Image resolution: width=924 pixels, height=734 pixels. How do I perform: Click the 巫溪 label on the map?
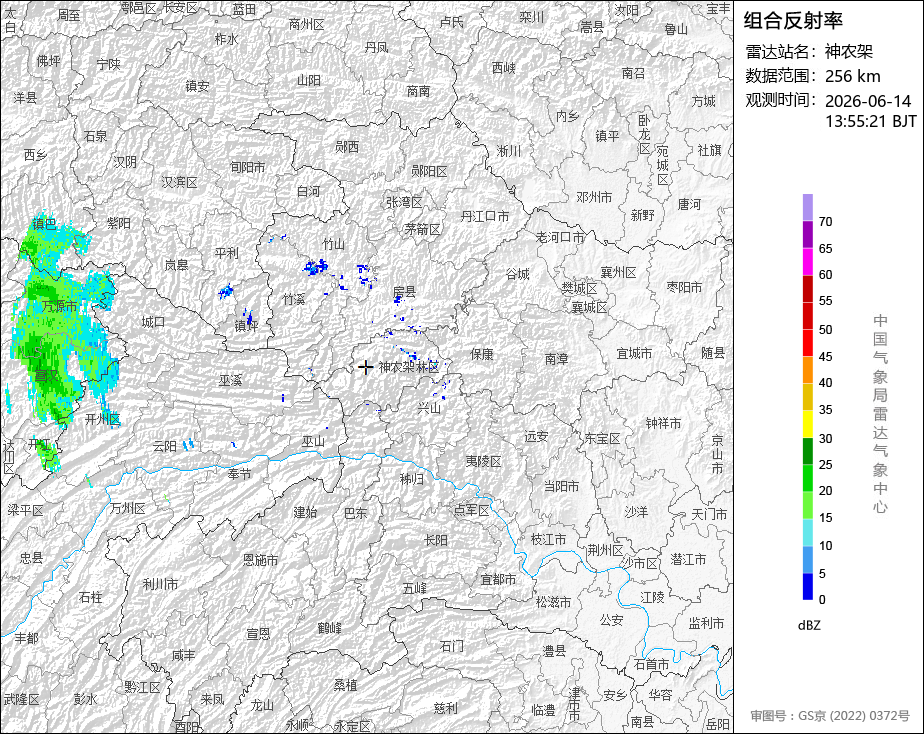tap(230, 381)
